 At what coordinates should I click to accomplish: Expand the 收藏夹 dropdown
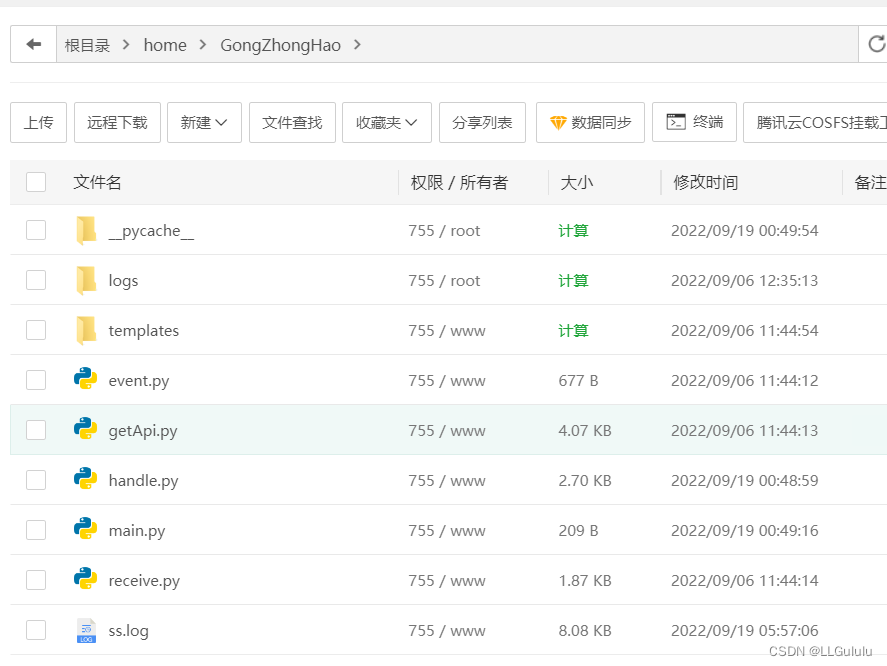tap(387, 122)
